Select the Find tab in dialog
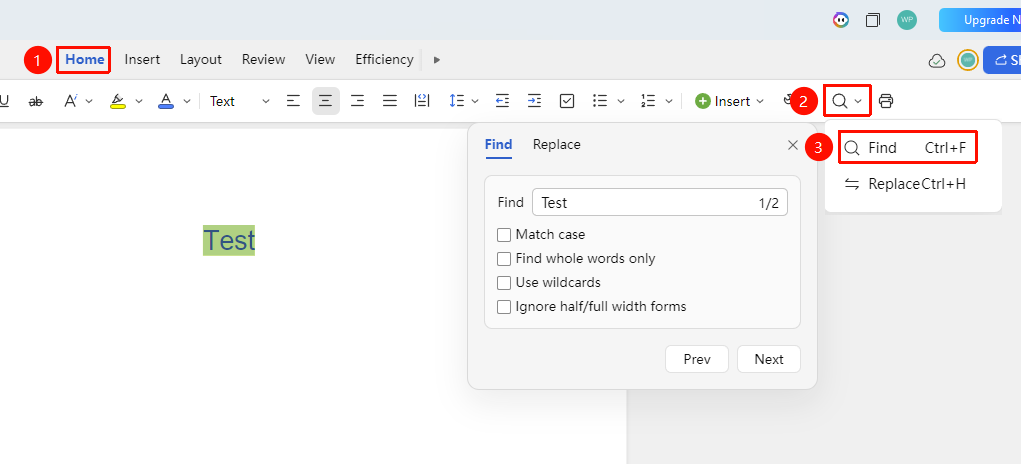 [x=498, y=144]
